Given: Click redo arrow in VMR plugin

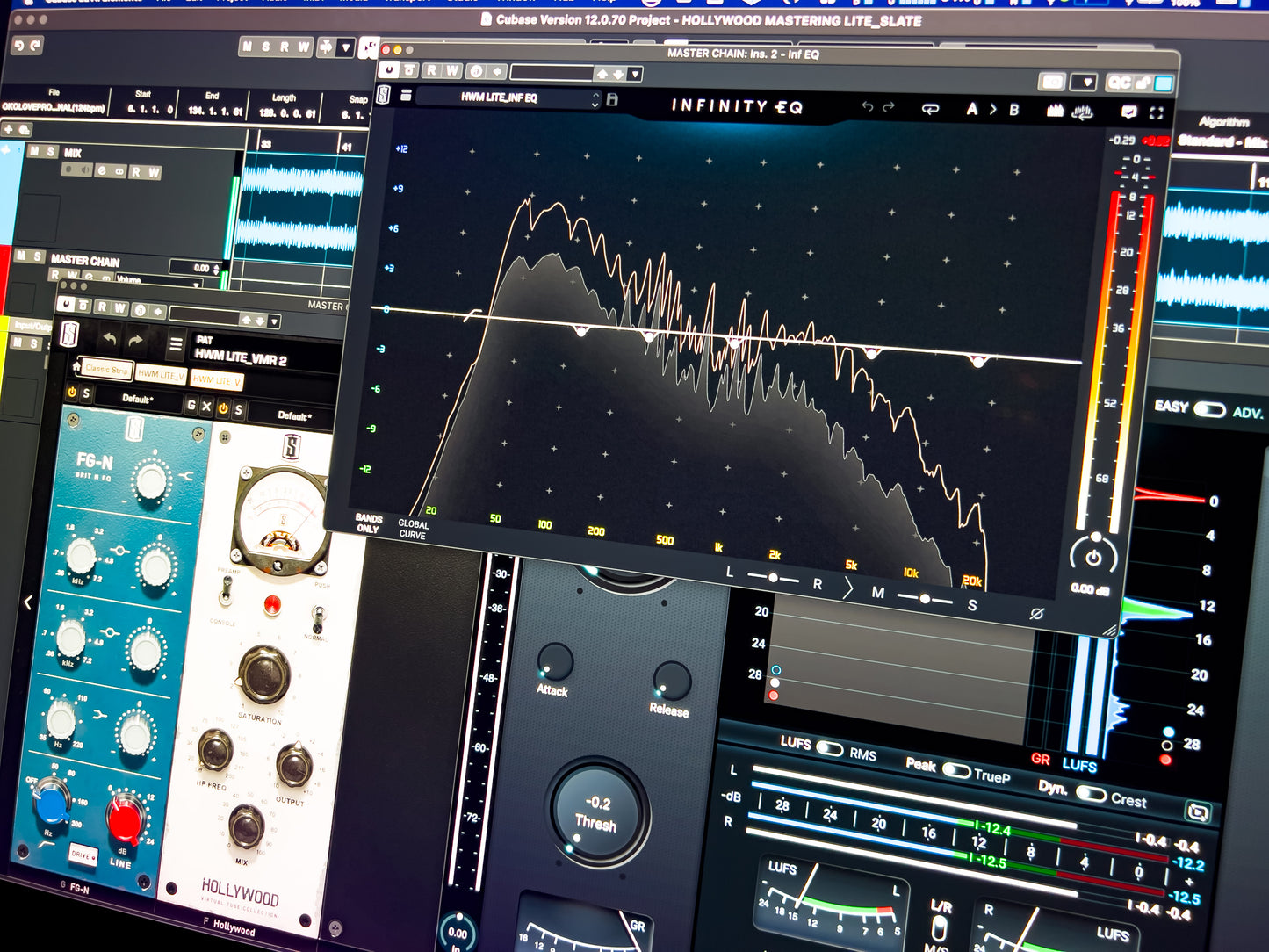Looking at the screenshot, I should [x=136, y=341].
